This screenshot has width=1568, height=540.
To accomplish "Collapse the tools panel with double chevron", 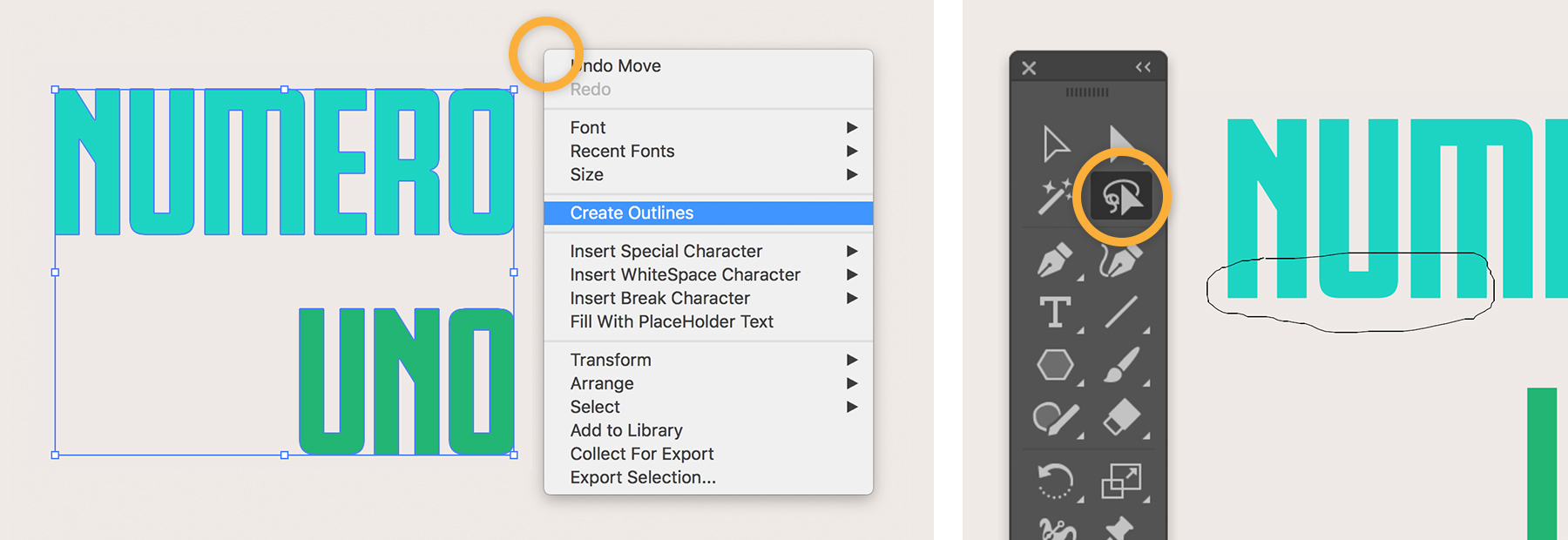I will pos(1143,67).
